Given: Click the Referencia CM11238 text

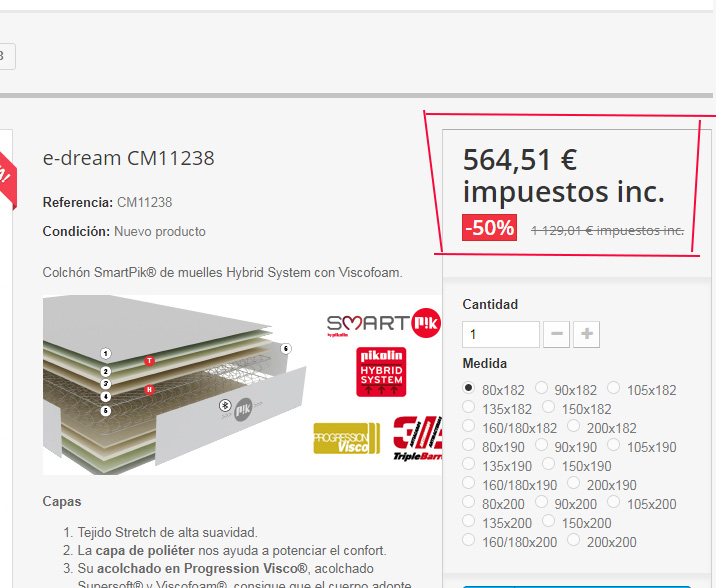Looking at the screenshot, I should click(107, 202).
